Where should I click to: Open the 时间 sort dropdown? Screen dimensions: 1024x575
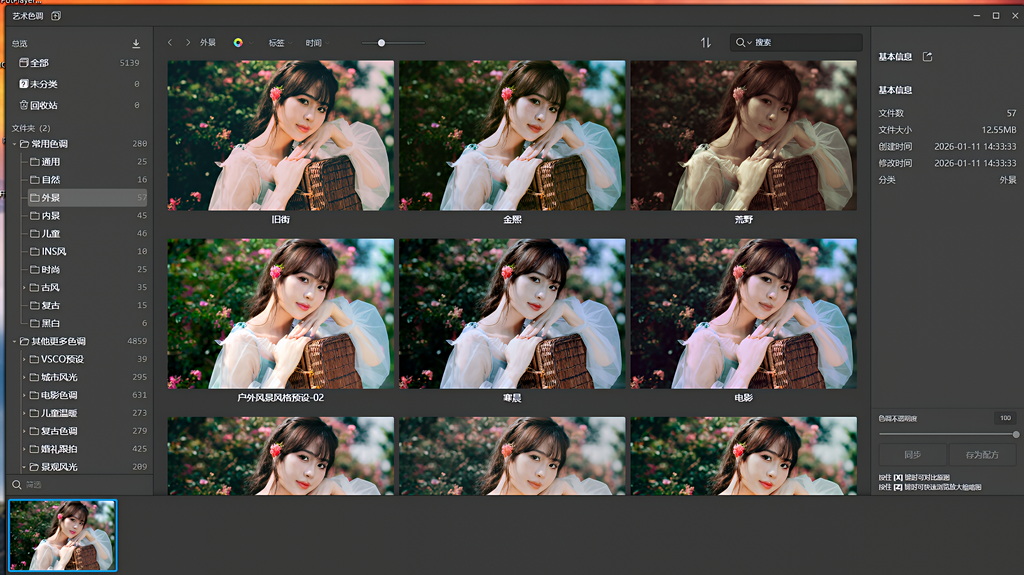(x=315, y=43)
